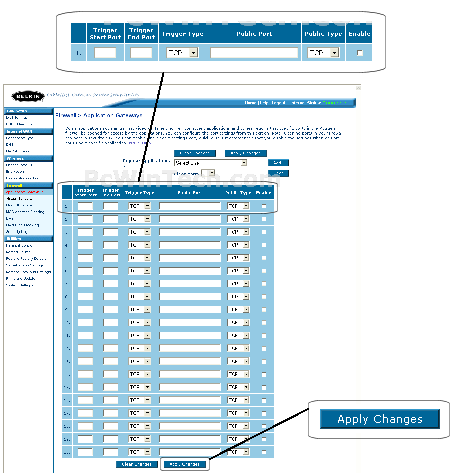Viewport: 463px width, 473px height.
Task: Open the Trigger Type dropdown in row 1
Action: click(x=139, y=206)
